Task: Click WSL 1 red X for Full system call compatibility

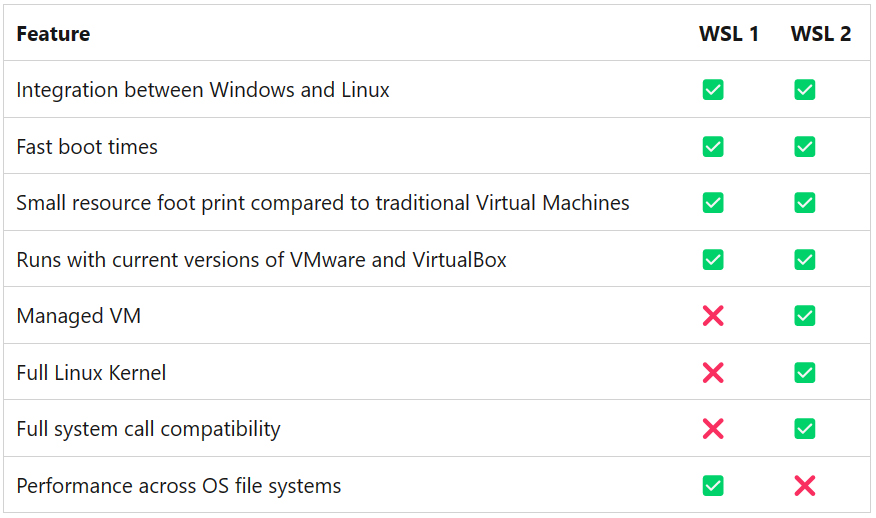Action: pyautogui.click(x=713, y=429)
